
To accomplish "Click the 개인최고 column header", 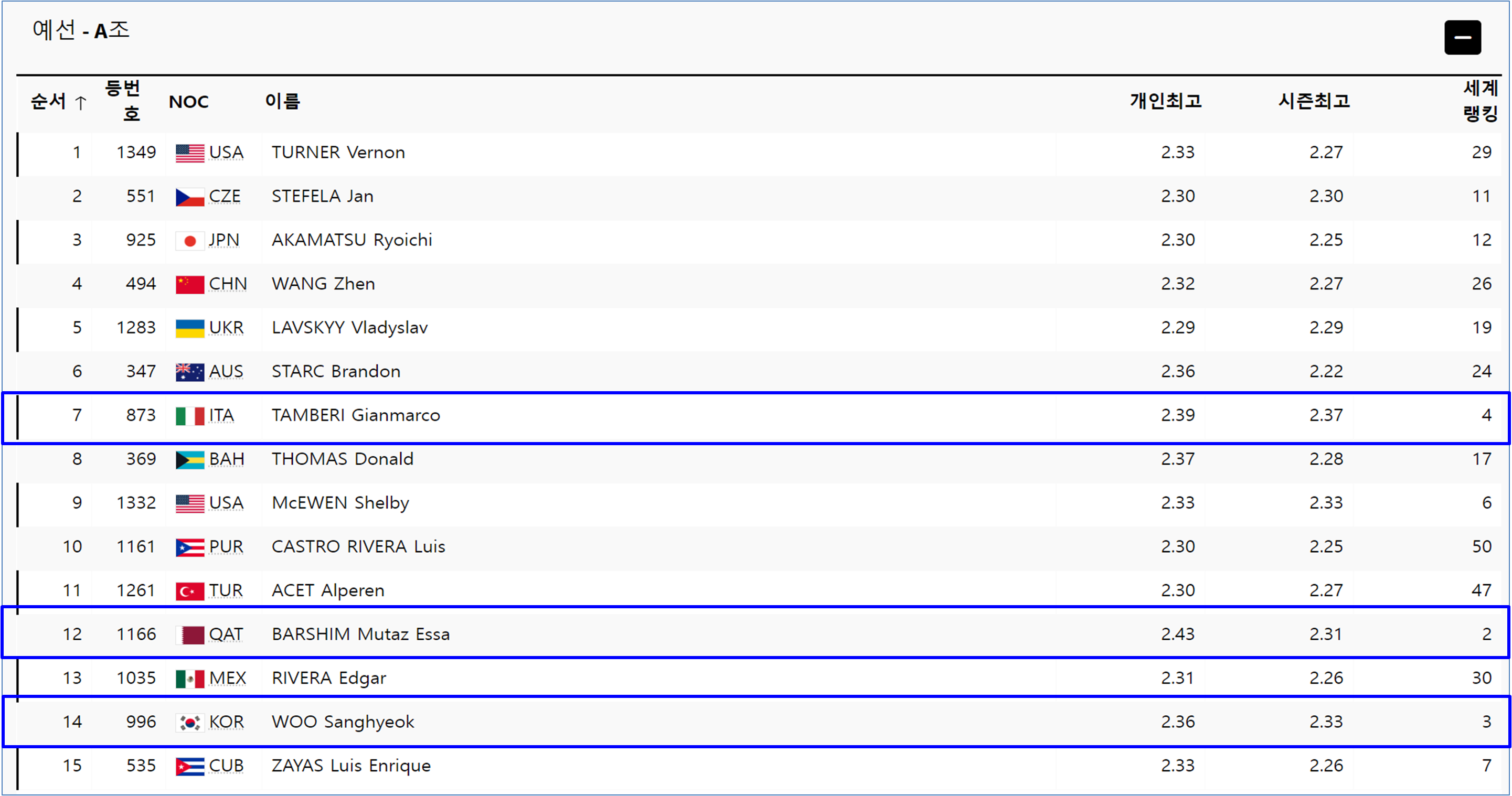I will click(1165, 102).
